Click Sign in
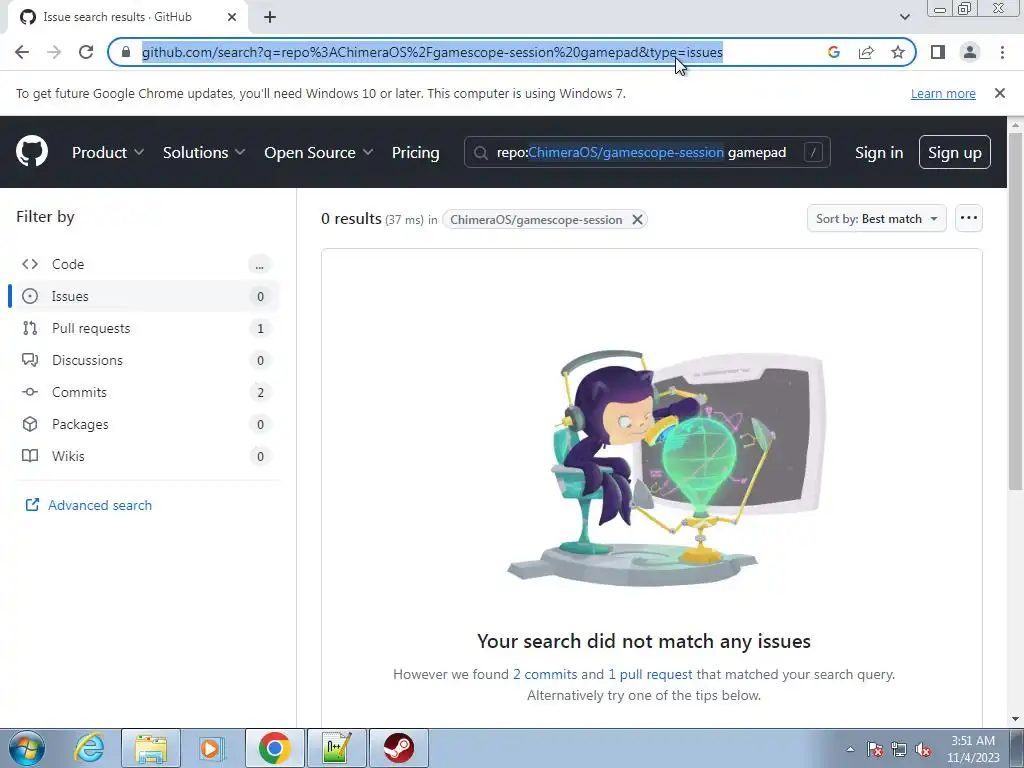Viewport: 1024px width, 768px height. tap(879, 152)
